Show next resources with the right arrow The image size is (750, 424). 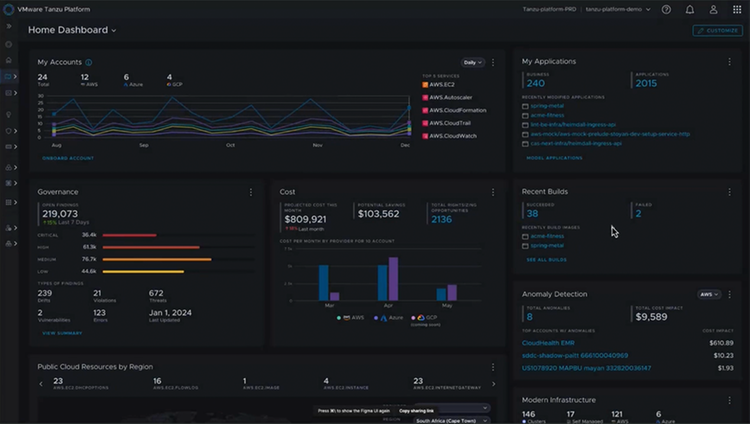click(x=493, y=384)
